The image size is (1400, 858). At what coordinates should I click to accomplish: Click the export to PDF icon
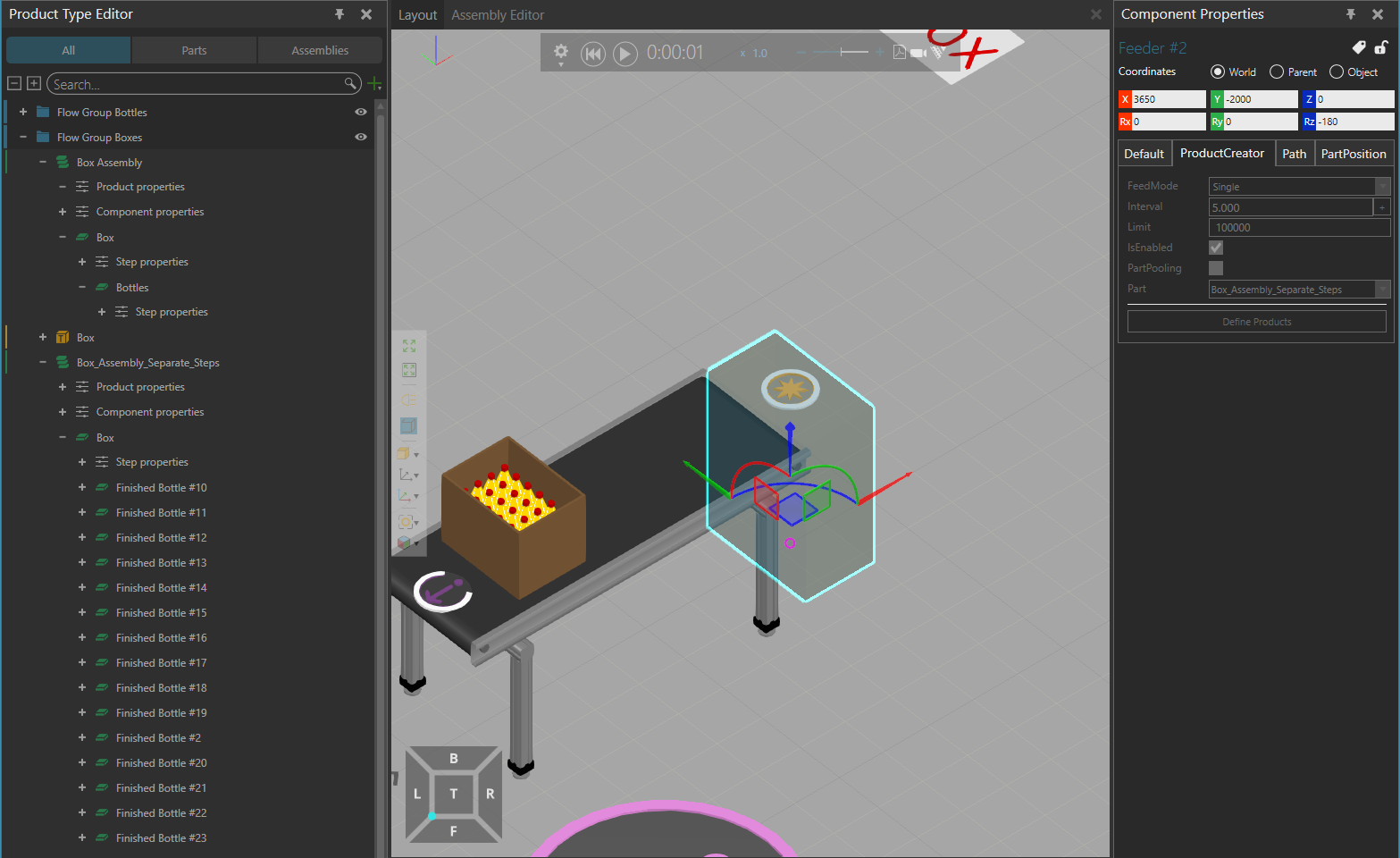point(899,53)
